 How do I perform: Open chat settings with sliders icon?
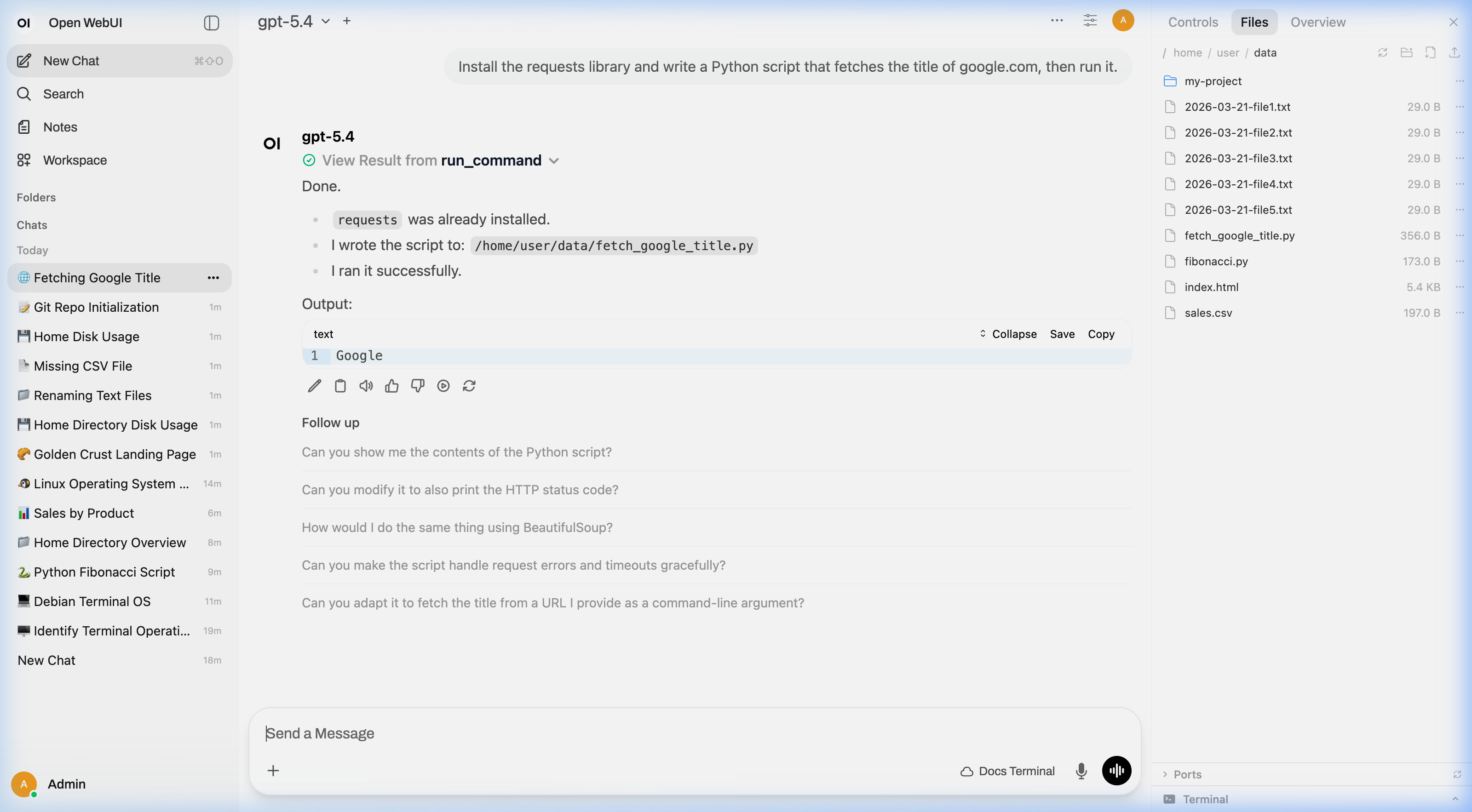tap(1090, 21)
